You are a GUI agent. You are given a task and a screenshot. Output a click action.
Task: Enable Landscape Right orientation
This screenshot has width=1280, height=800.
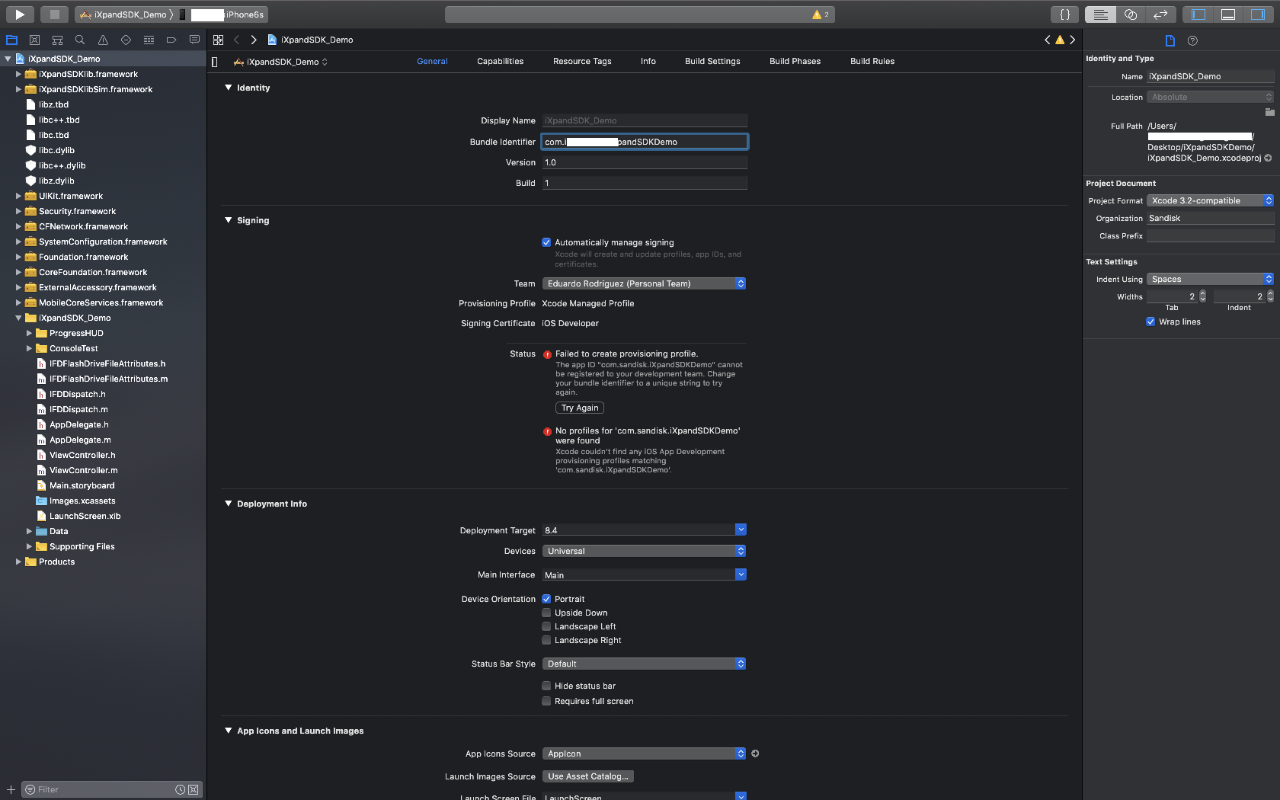(x=546, y=640)
